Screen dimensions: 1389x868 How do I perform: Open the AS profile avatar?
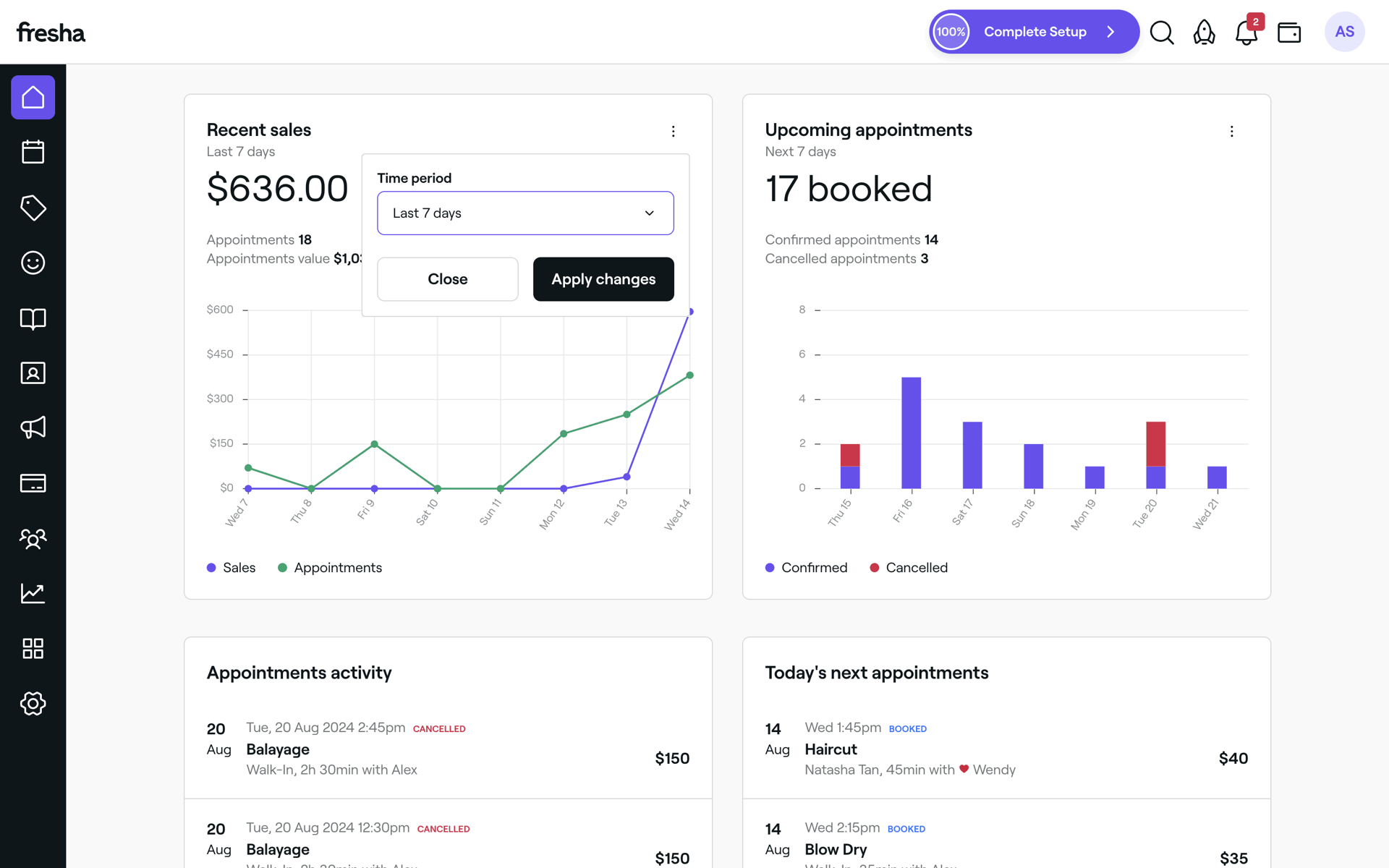(1344, 32)
